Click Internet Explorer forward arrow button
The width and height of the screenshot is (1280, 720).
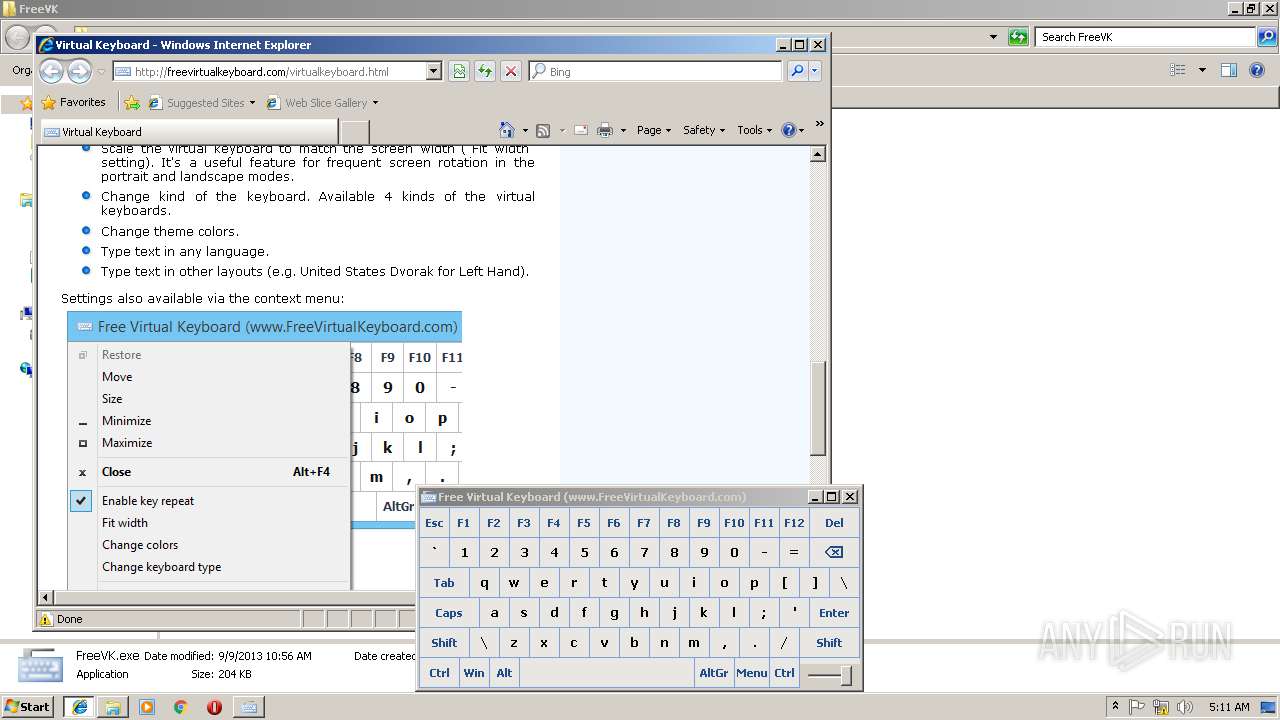pyautogui.click(x=79, y=71)
